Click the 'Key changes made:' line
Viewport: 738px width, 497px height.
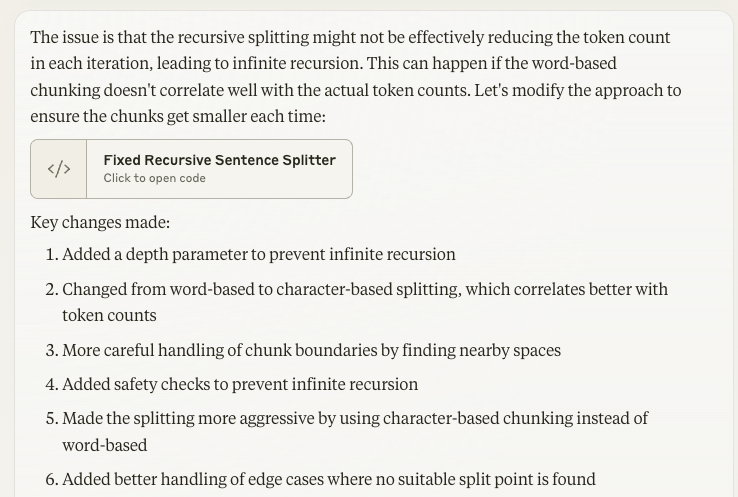click(100, 222)
